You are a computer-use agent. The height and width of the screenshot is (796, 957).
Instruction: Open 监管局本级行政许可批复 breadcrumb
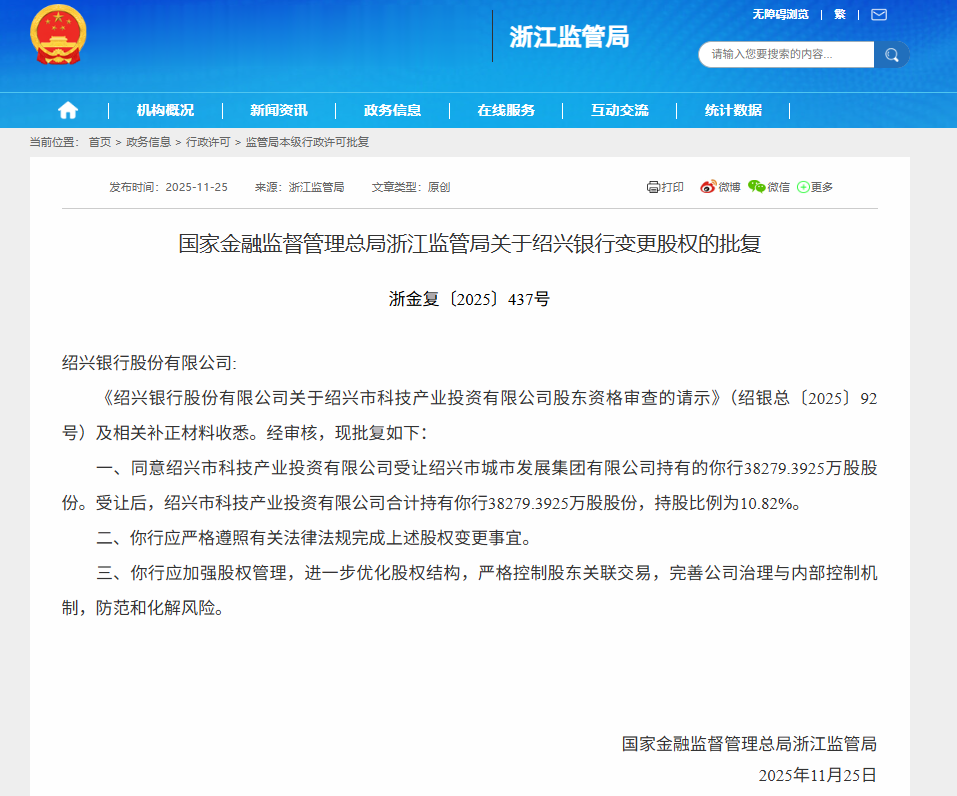[307, 142]
